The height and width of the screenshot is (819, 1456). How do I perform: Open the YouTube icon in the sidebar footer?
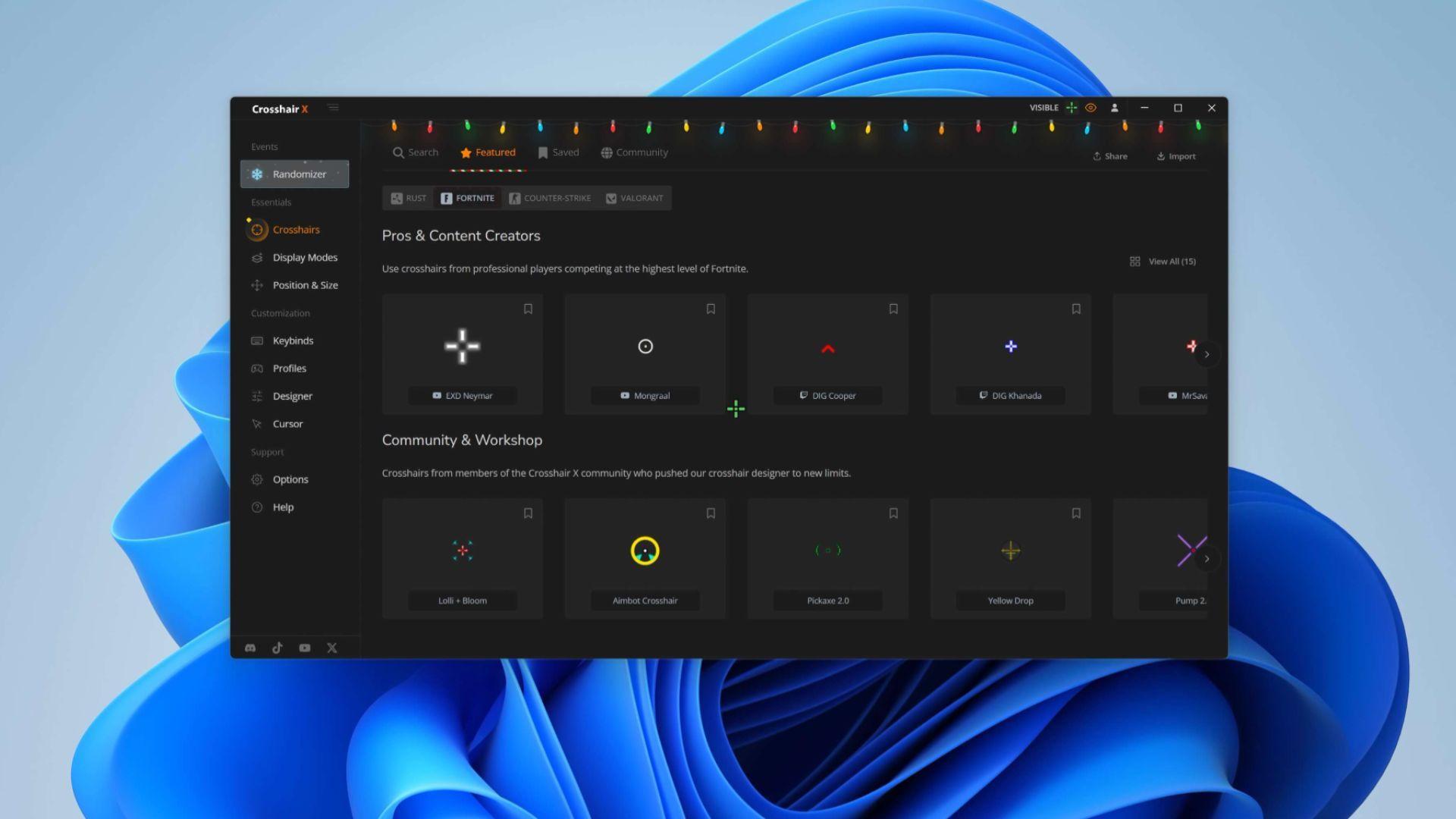point(304,648)
